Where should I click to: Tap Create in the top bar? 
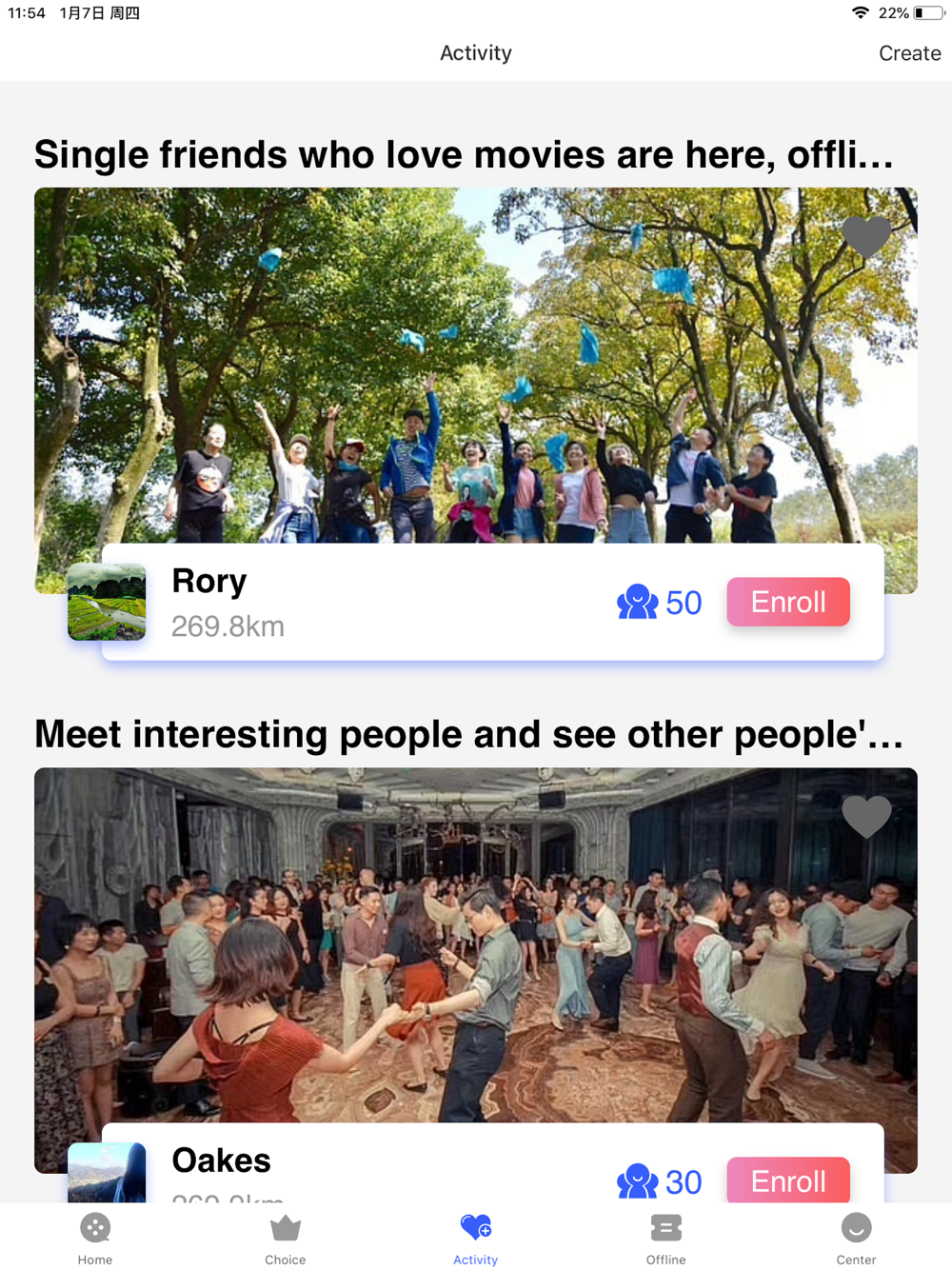pos(910,53)
